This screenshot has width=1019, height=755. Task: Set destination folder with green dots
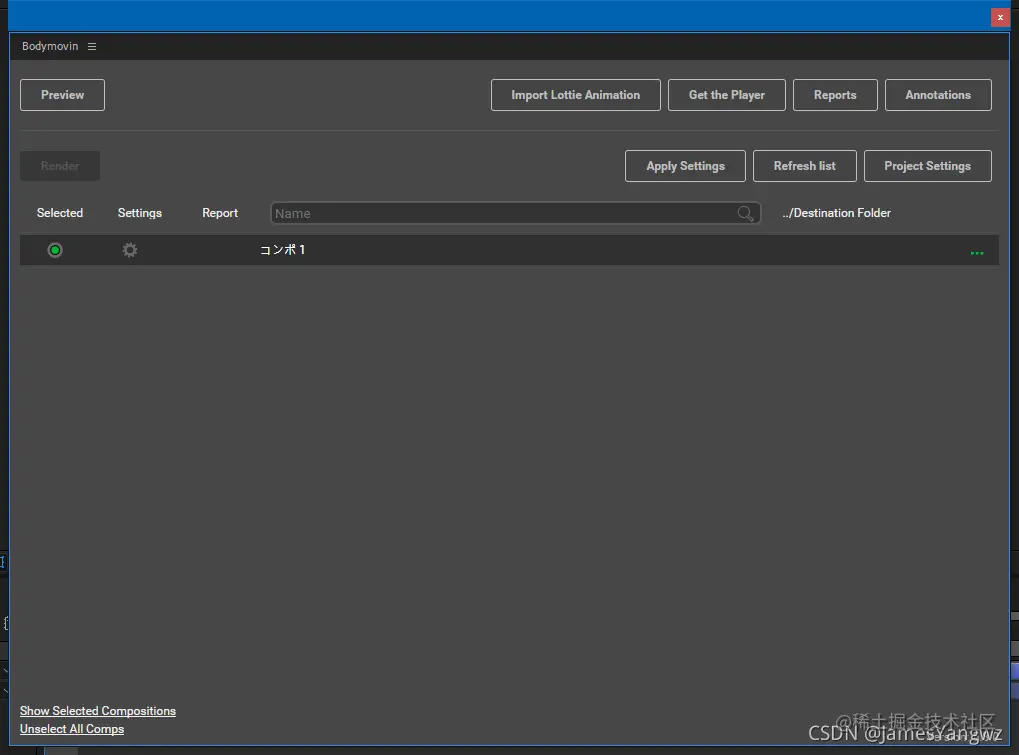pos(977,253)
